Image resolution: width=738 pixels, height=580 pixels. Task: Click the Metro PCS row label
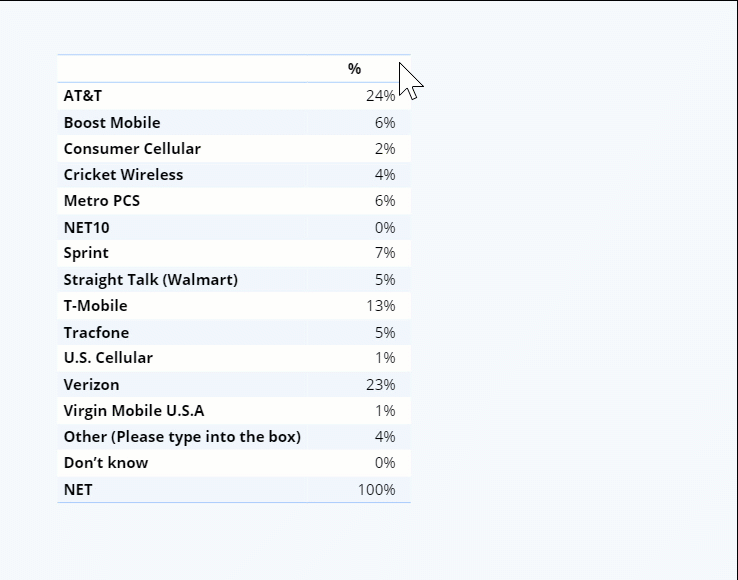tap(102, 201)
